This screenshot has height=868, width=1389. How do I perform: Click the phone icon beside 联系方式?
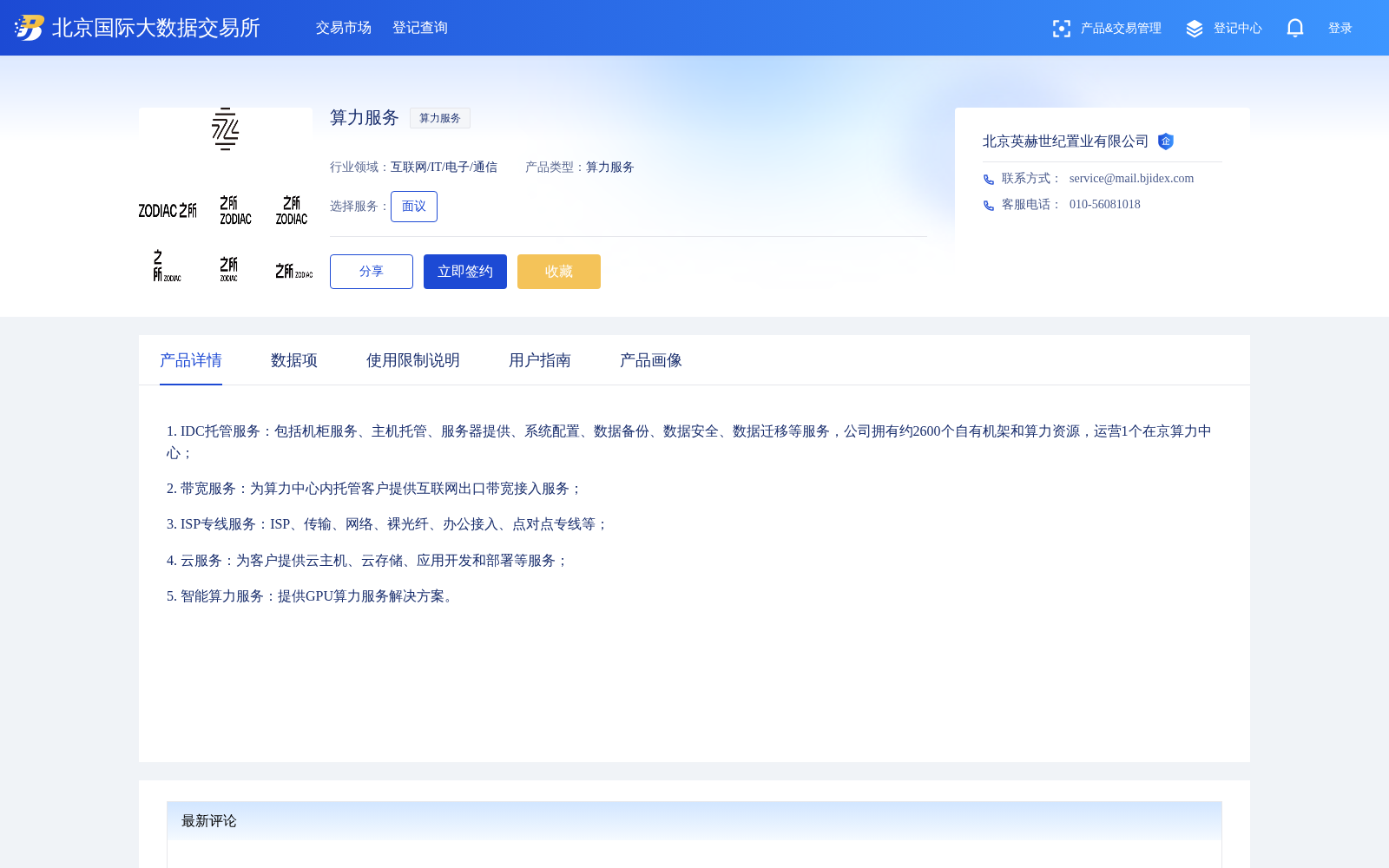point(989,179)
